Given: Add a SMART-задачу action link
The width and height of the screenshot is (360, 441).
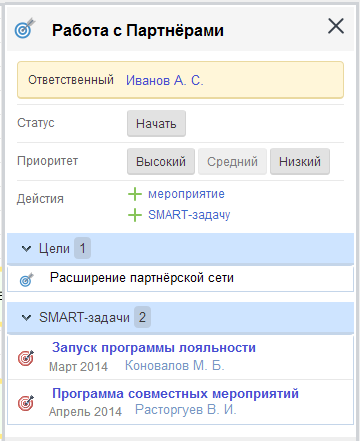Looking at the screenshot, I should click(x=189, y=215).
